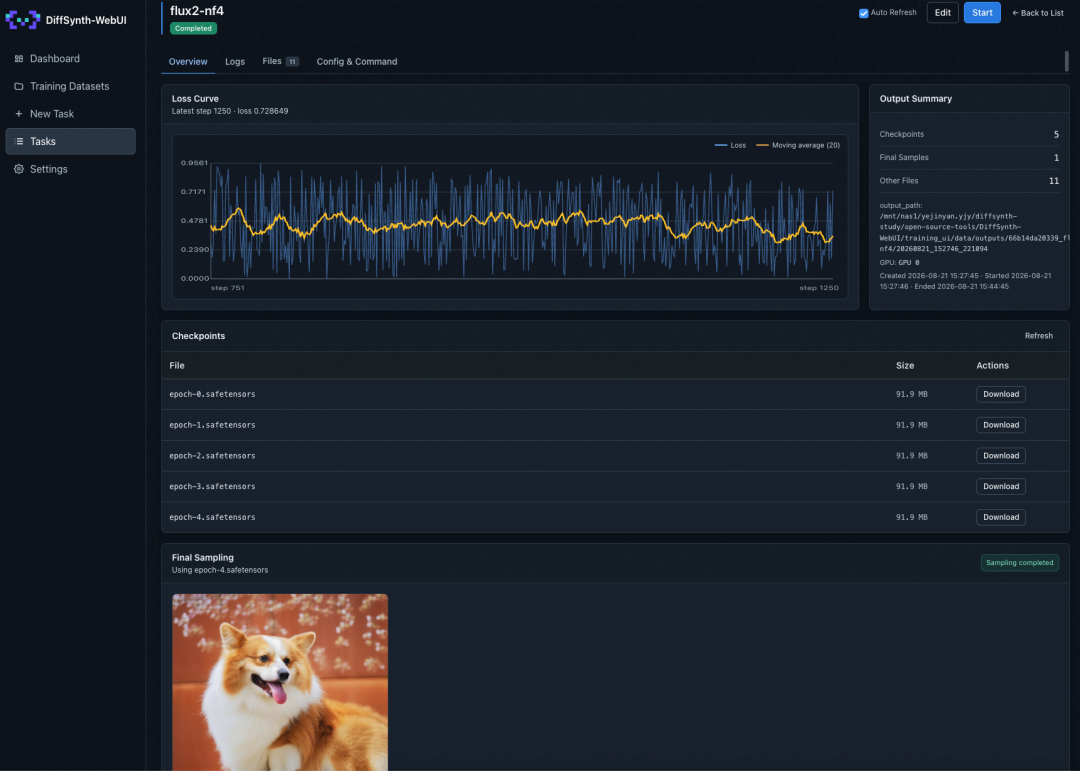
Task: Click the Dashboard grid icon
Action: point(19,59)
